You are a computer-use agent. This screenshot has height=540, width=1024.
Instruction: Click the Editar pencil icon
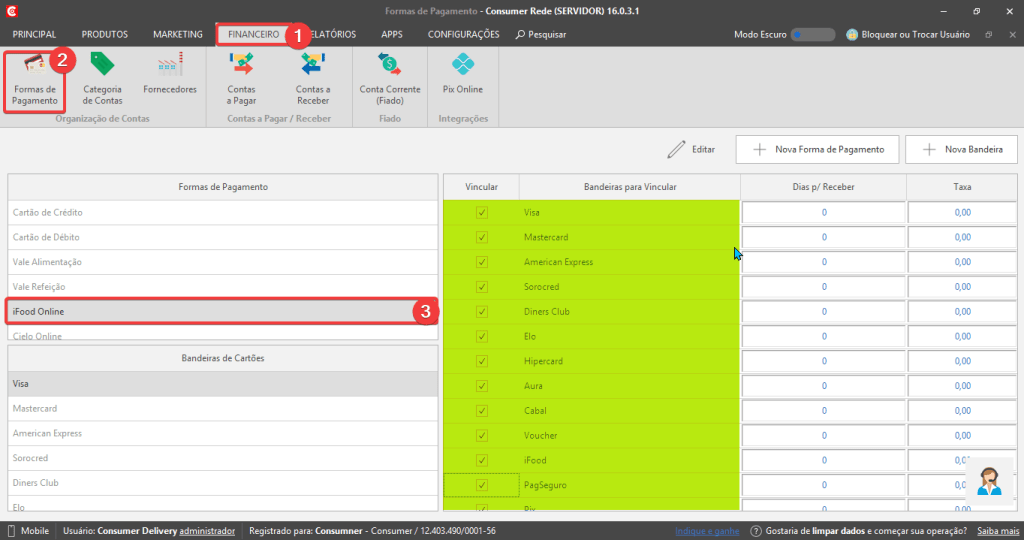click(x=676, y=150)
